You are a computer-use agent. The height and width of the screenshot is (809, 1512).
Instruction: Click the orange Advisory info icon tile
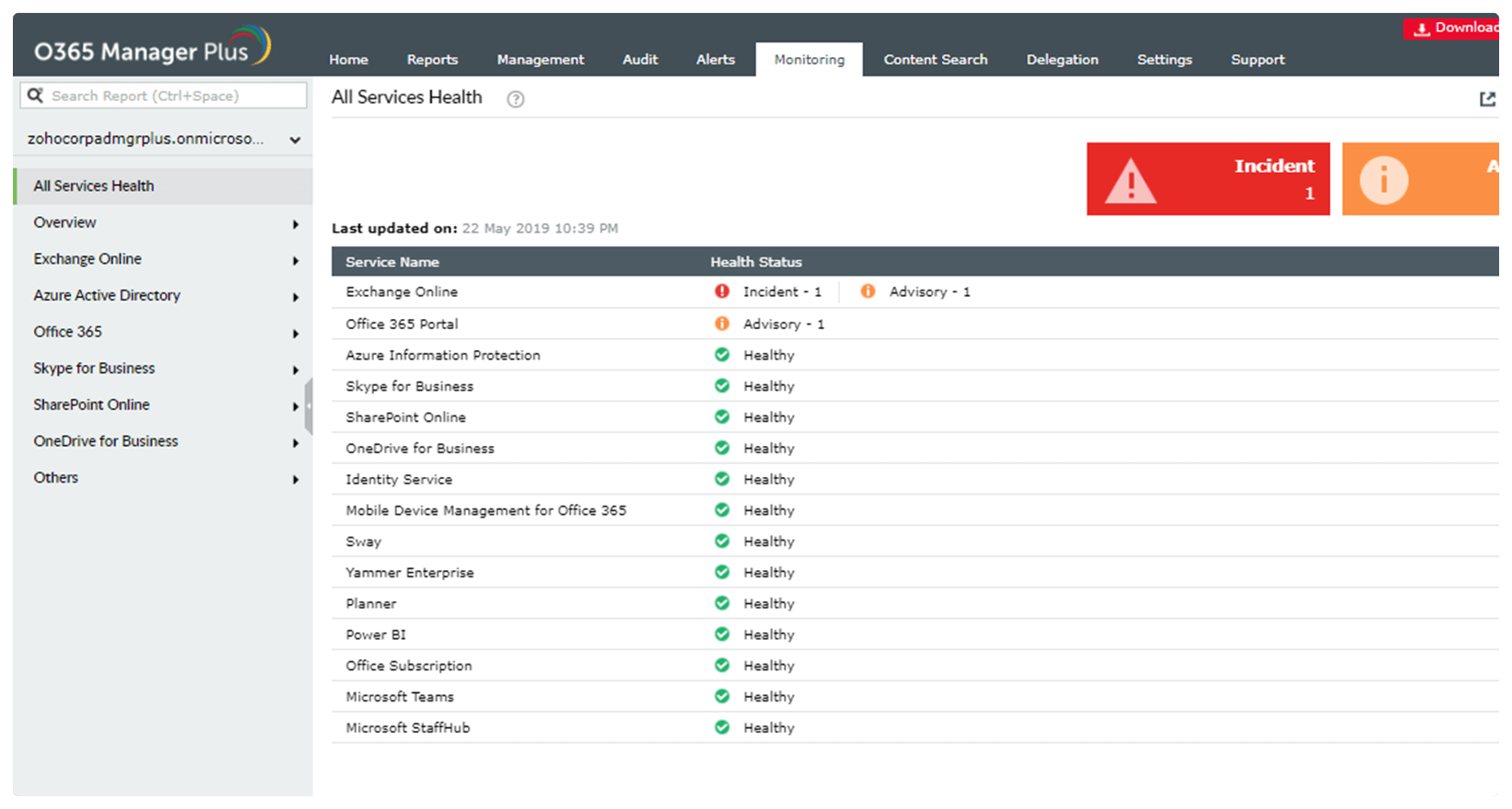pos(1383,179)
